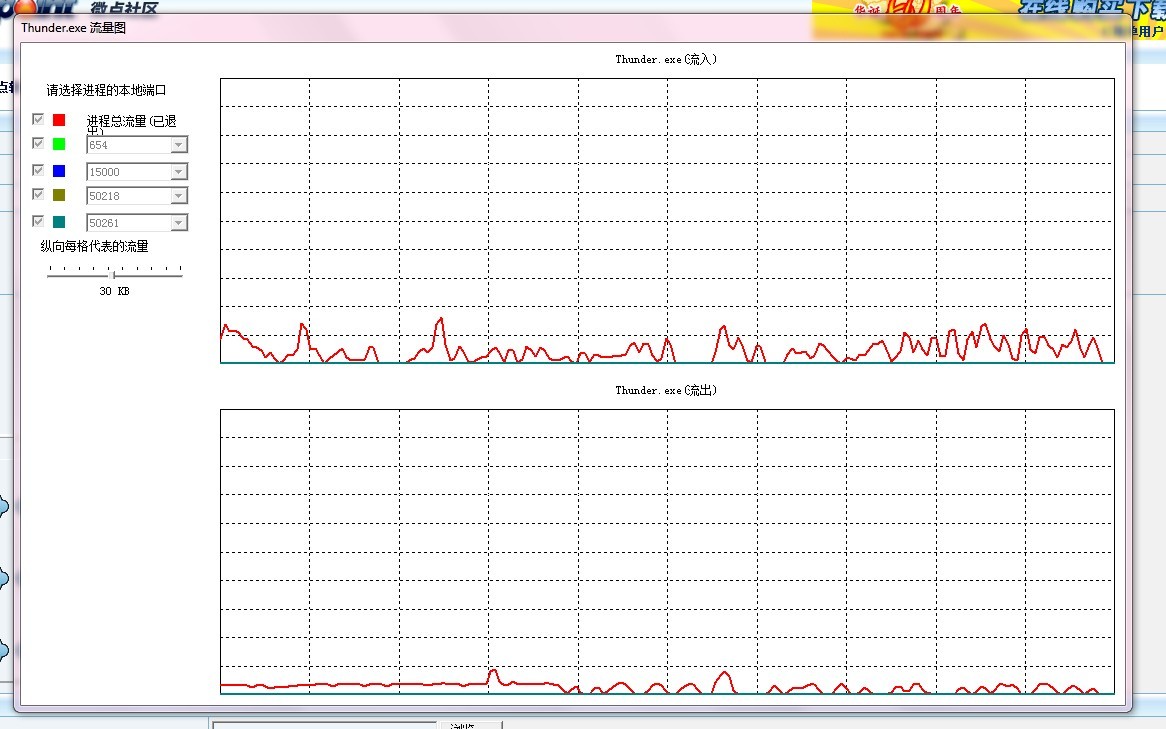The height and width of the screenshot is (729, 1166).
Task: Open the port 50218 dropdown
Action: [x=178, y=196]
